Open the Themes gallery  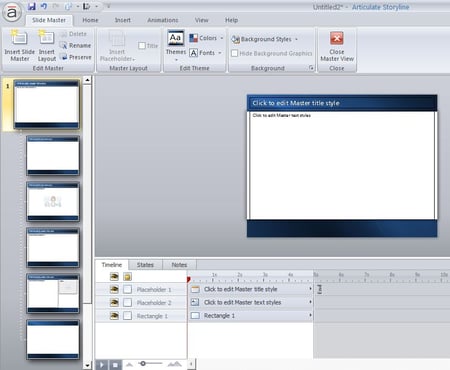(176, 46)
